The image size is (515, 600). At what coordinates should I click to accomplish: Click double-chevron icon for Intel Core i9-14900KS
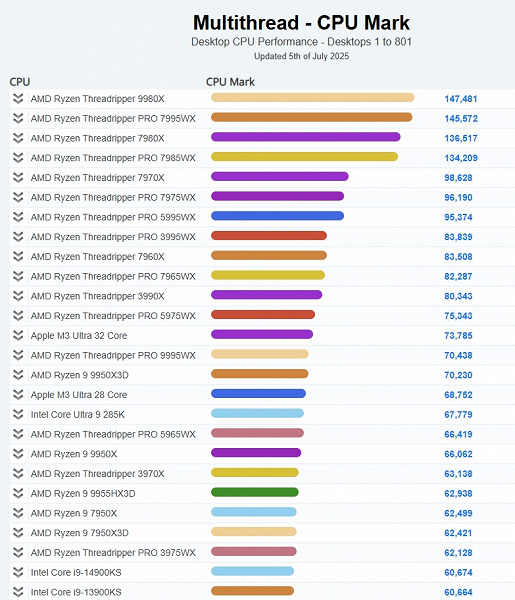tap(18, 572)
